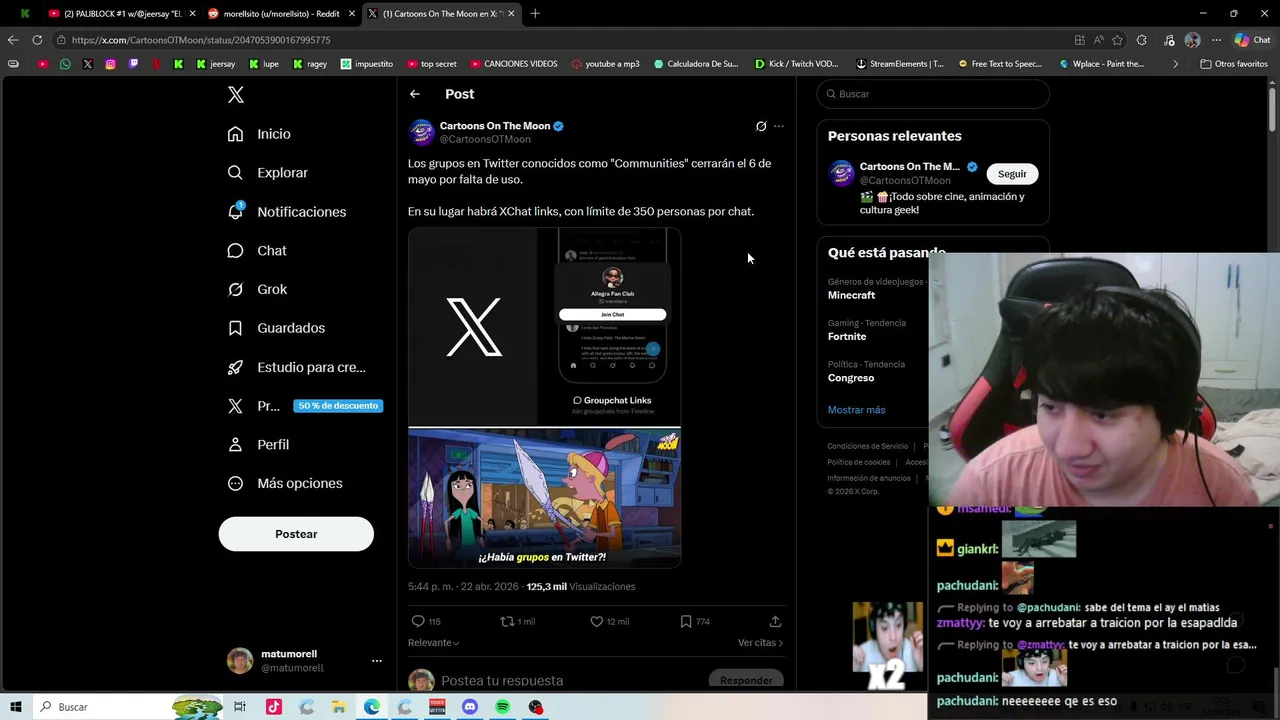
Task: Open the X Groupchat Links image
Action: 544,327
